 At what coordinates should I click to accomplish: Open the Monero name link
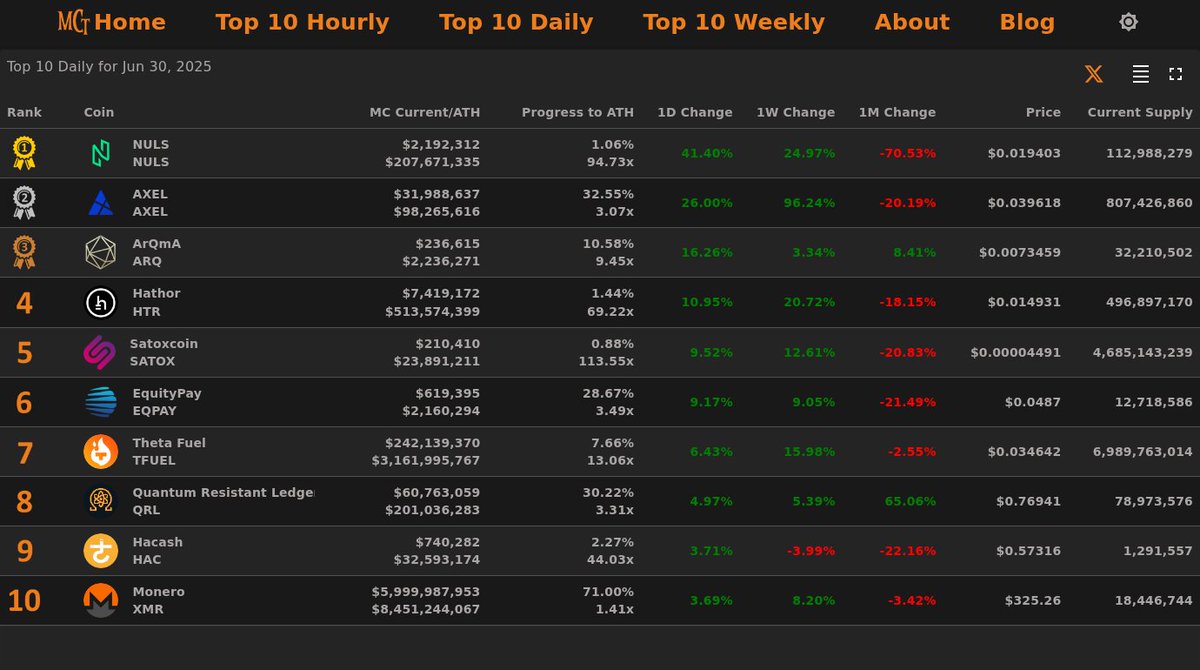[x=159, y=592]
